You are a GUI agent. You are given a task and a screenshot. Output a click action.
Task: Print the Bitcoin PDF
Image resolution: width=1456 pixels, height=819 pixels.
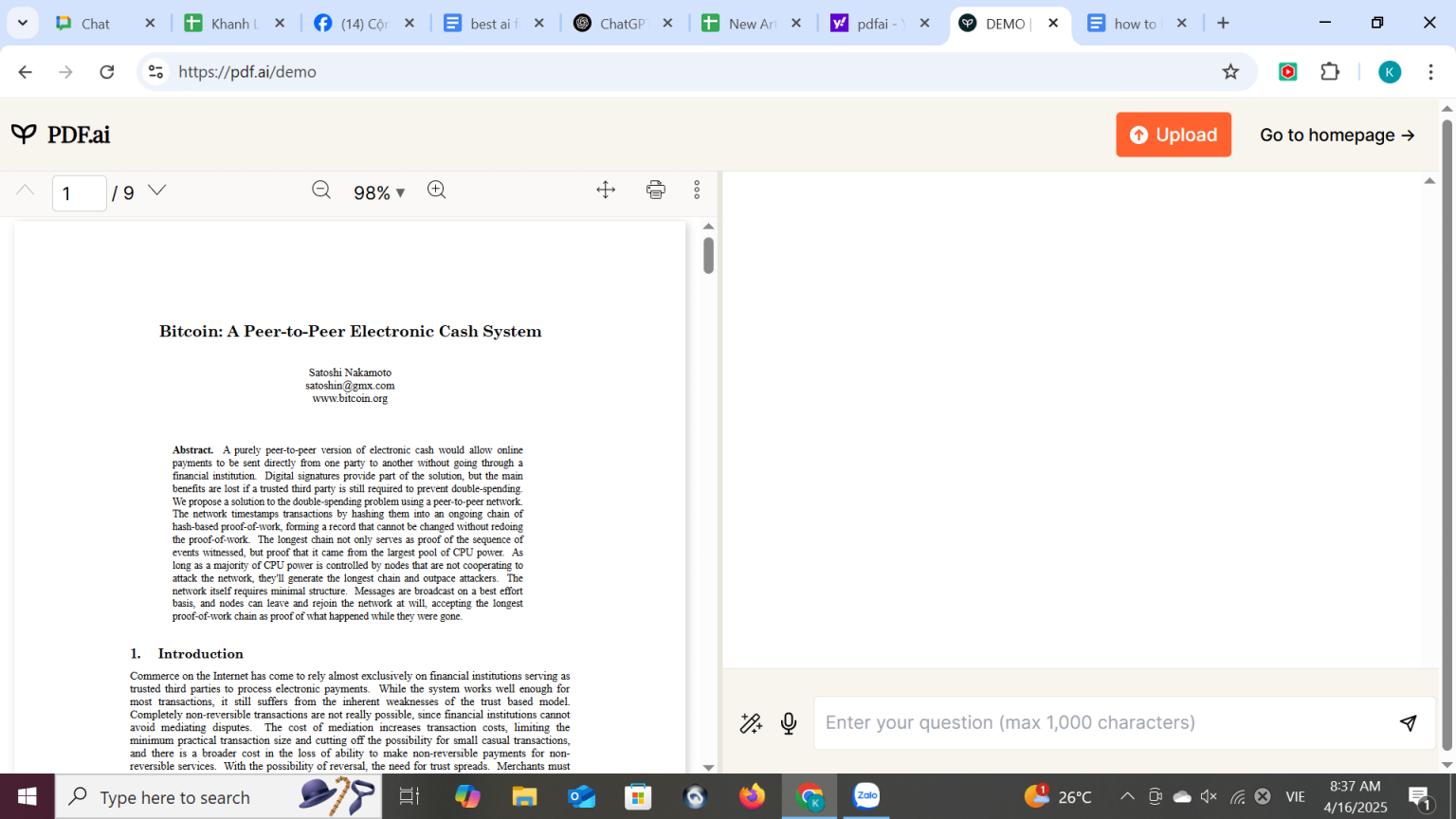[655, 190]
